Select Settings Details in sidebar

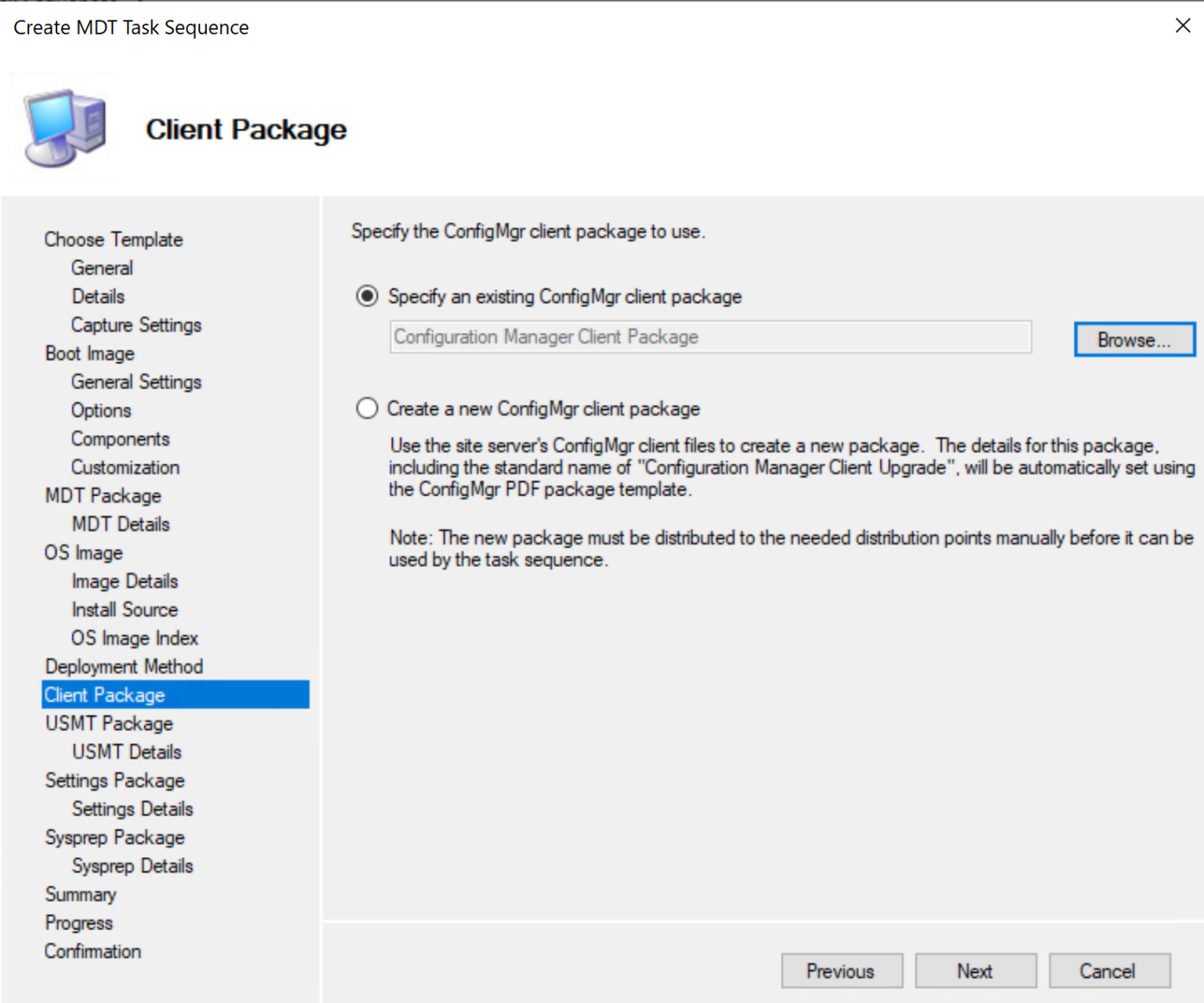[x=132, y=809]
